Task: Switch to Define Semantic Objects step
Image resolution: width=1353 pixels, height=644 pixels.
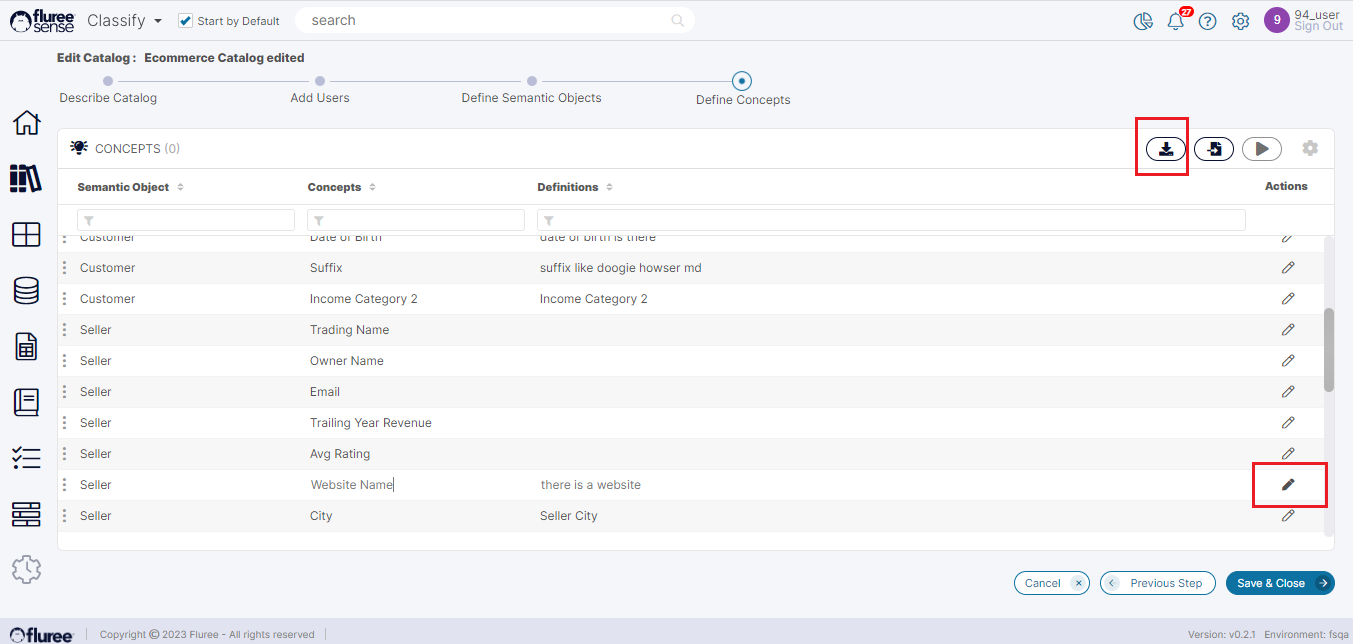Action: 532,82
